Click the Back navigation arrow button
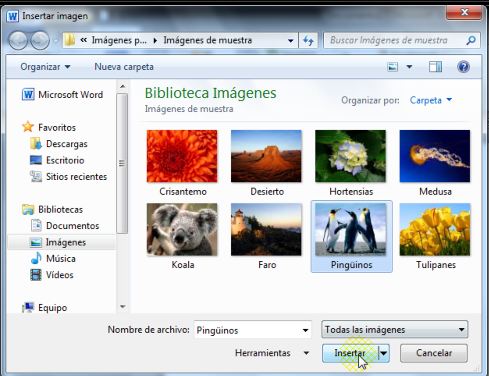Image resolution: width=489 pixels, height=376 pixels. click(x=18, y=40)
